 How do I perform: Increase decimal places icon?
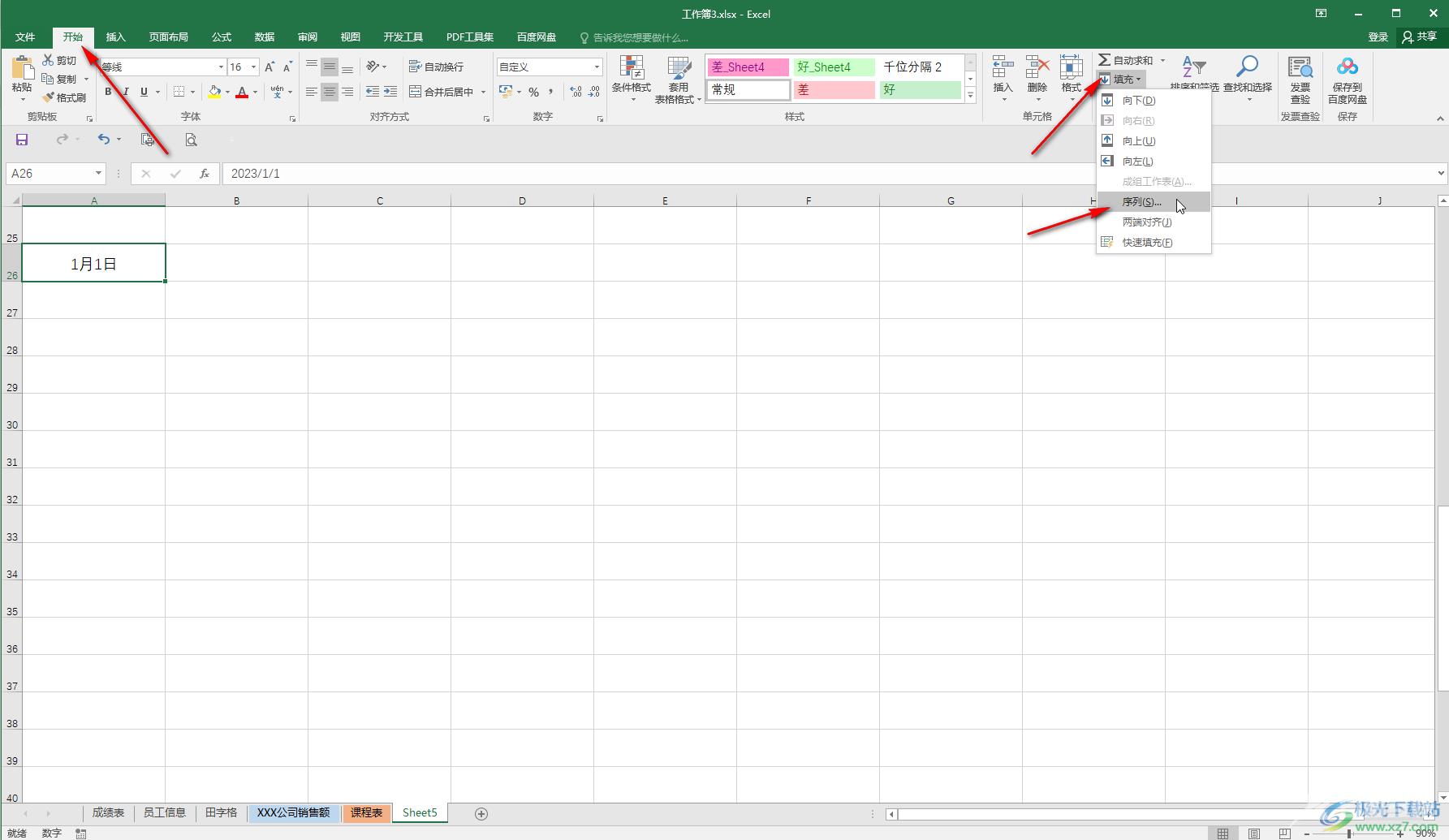576,92
